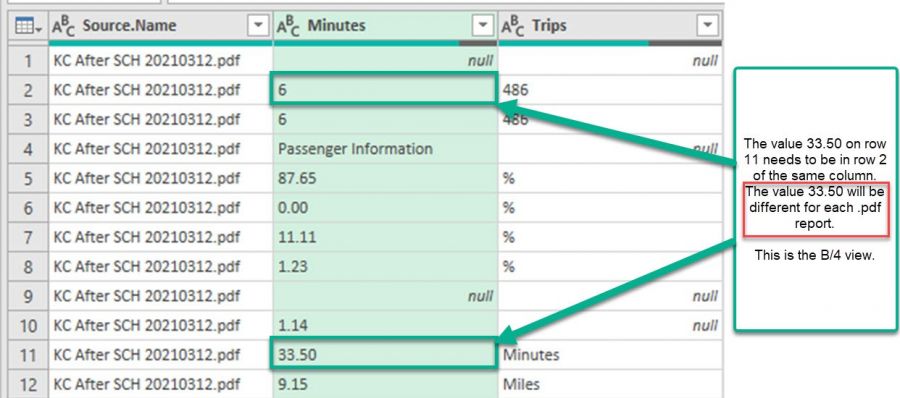Open the Minutes column filter dropdown

[x=483, y=25]
